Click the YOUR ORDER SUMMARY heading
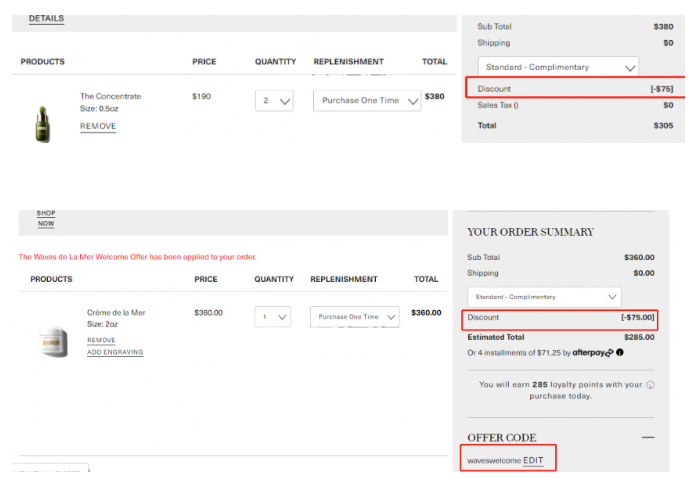 tap(530, 232)
